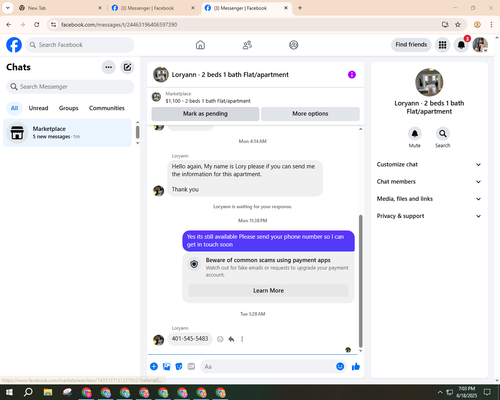Reply to the 401-545-5483 message
Screen dimensions: 500x400
pos(231,339)
